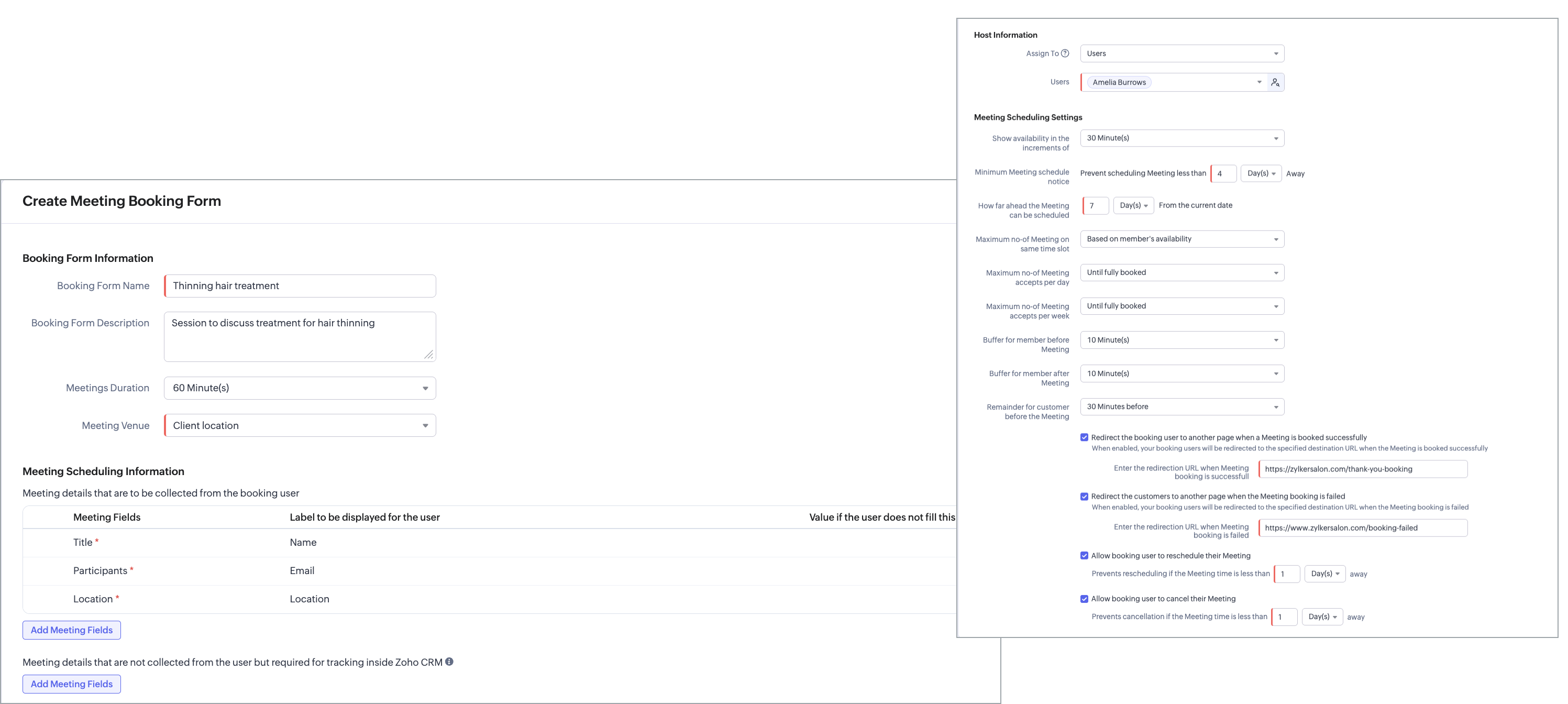The image size is (1568, 704).
Task: Click the first Add Meeting Fields button
Action: point(72,630)
